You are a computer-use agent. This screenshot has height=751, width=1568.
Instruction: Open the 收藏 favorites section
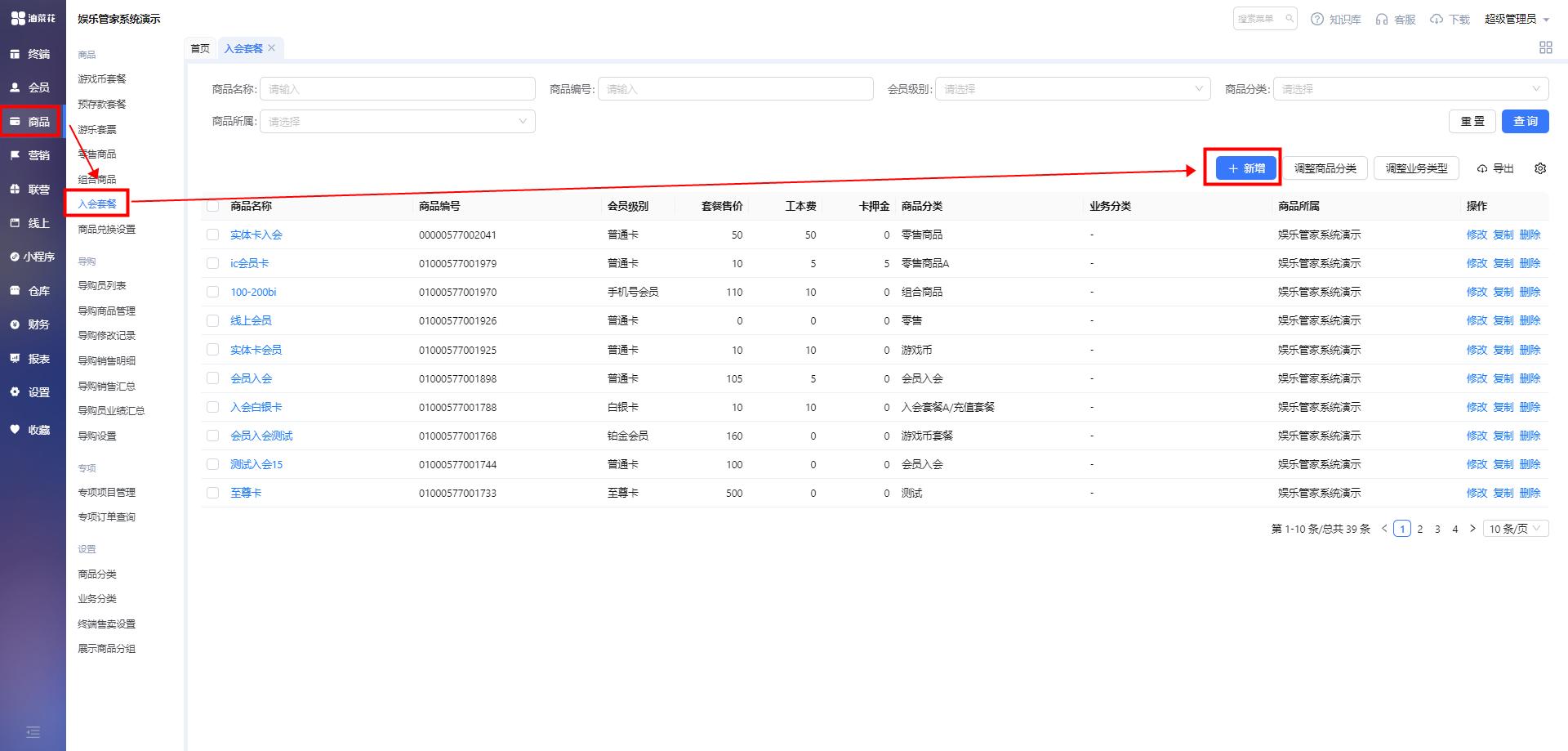(31, 430)
